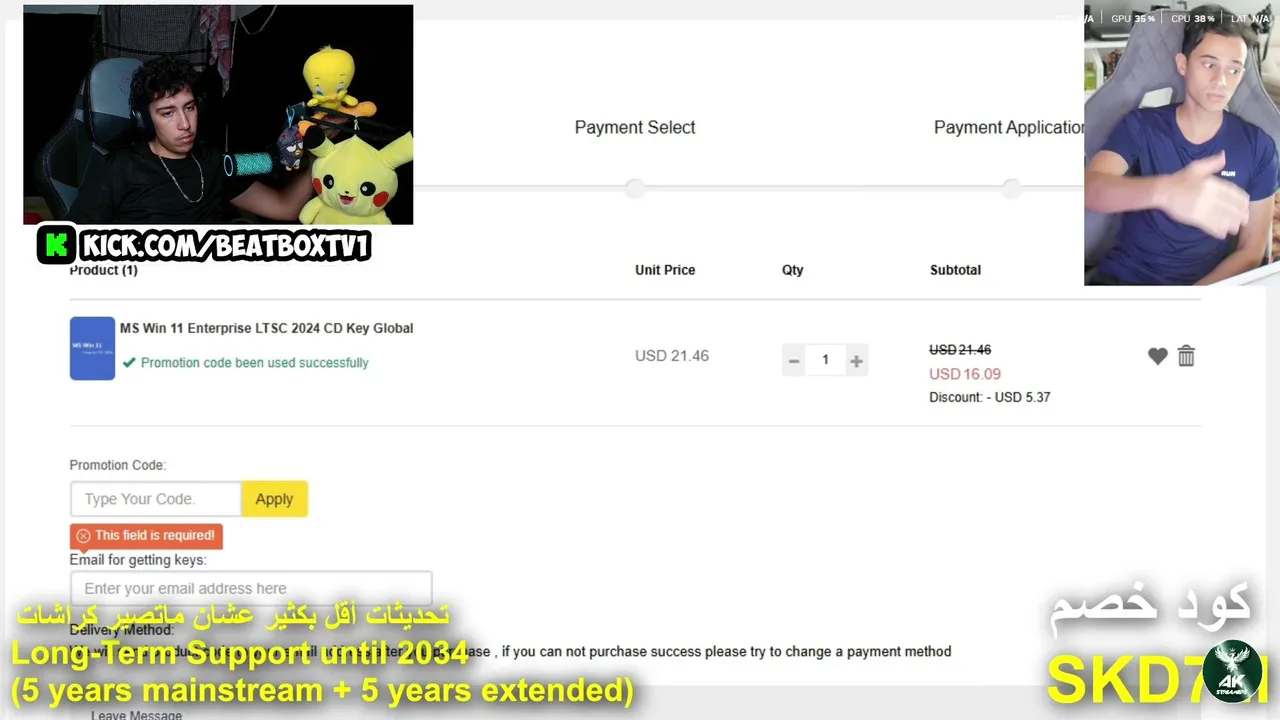Increase quantity with the plus button
Viewport: 1280px width, 720px height.
point(856,360)
